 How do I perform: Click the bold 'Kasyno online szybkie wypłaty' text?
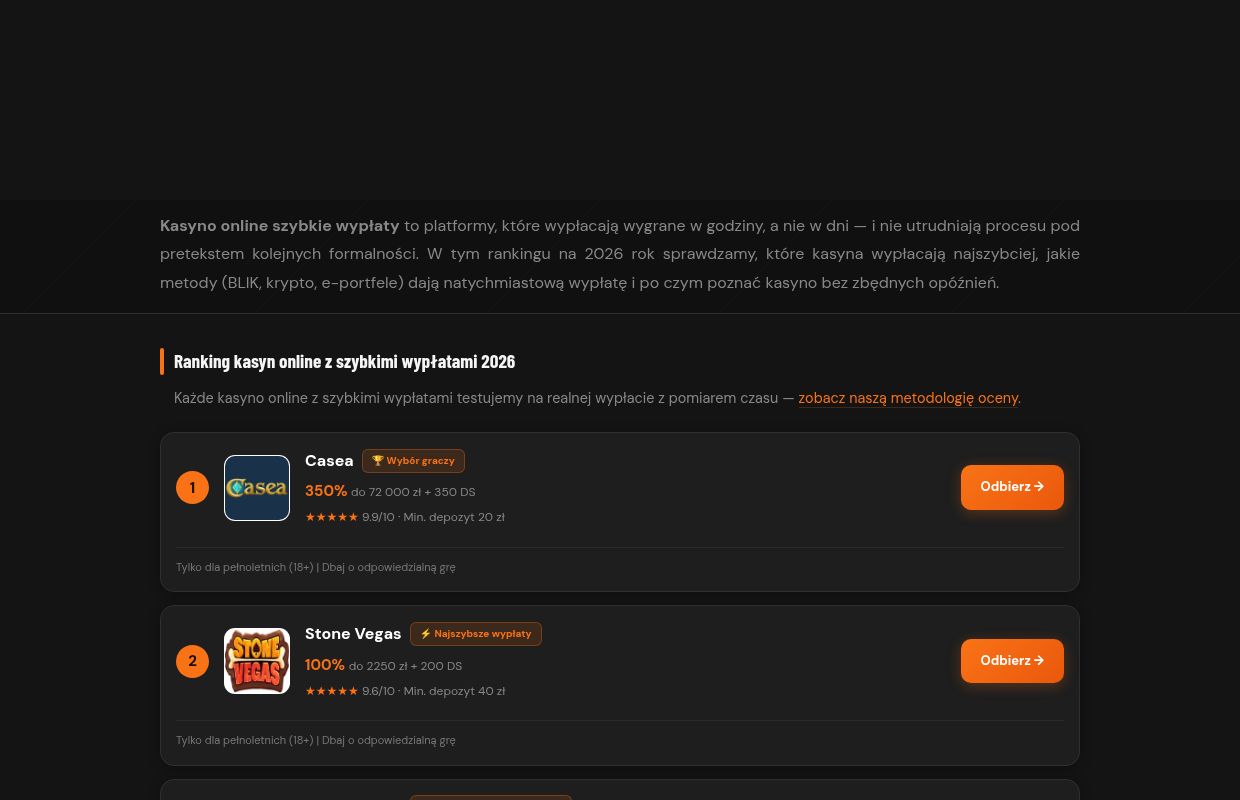point(280,226)
